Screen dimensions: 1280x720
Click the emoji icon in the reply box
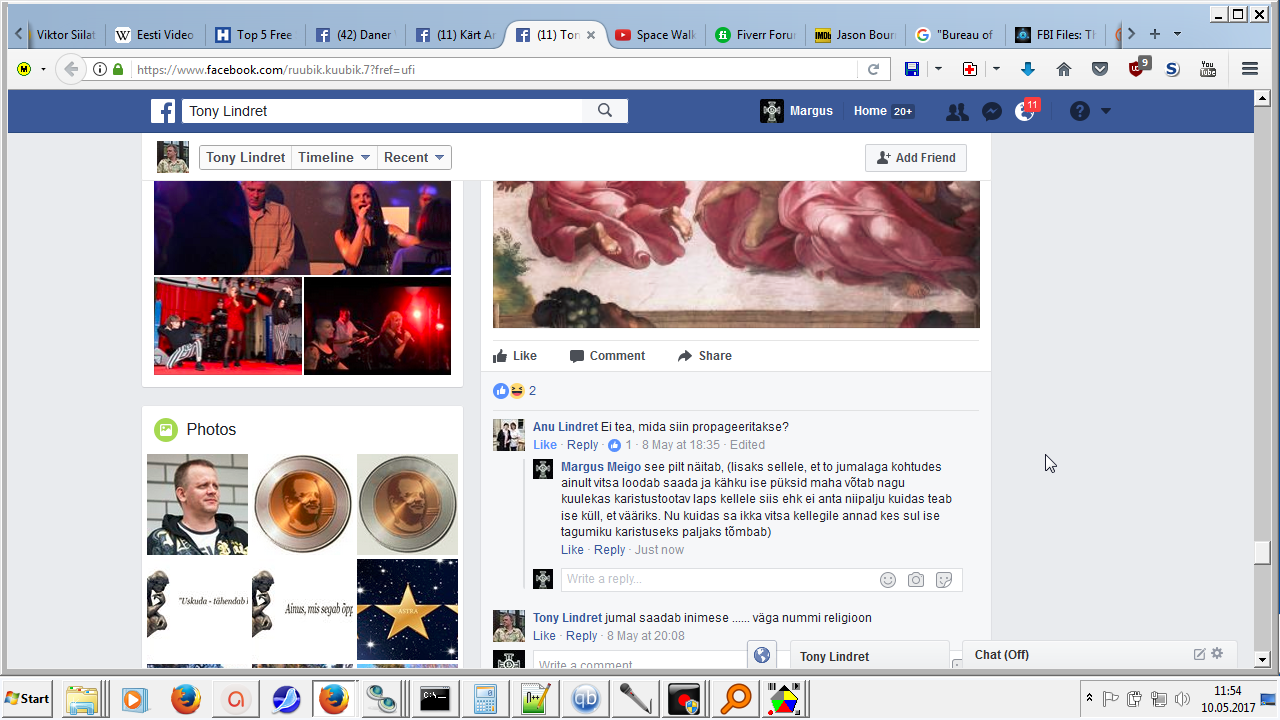pyautogui.click(x=888, y=579)
